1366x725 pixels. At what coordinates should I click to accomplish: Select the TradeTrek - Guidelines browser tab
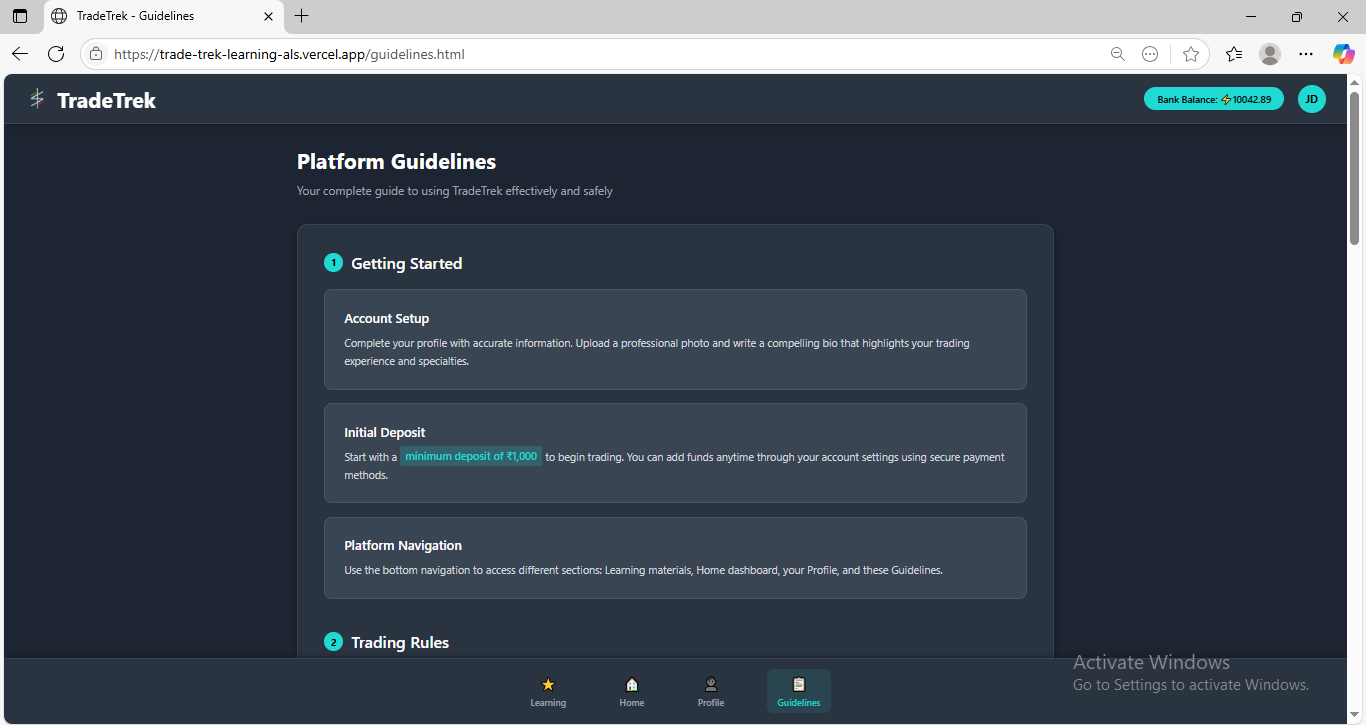[x=163, y=16]
